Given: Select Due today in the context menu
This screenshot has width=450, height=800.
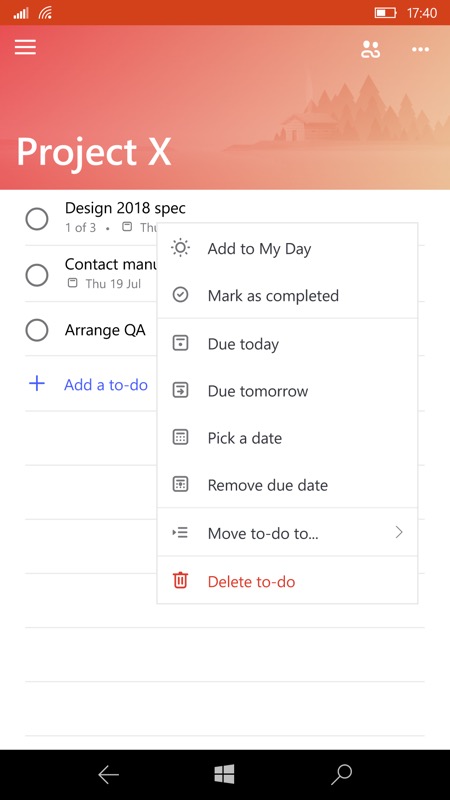Looking at the screenshot, I should point(287,344).
